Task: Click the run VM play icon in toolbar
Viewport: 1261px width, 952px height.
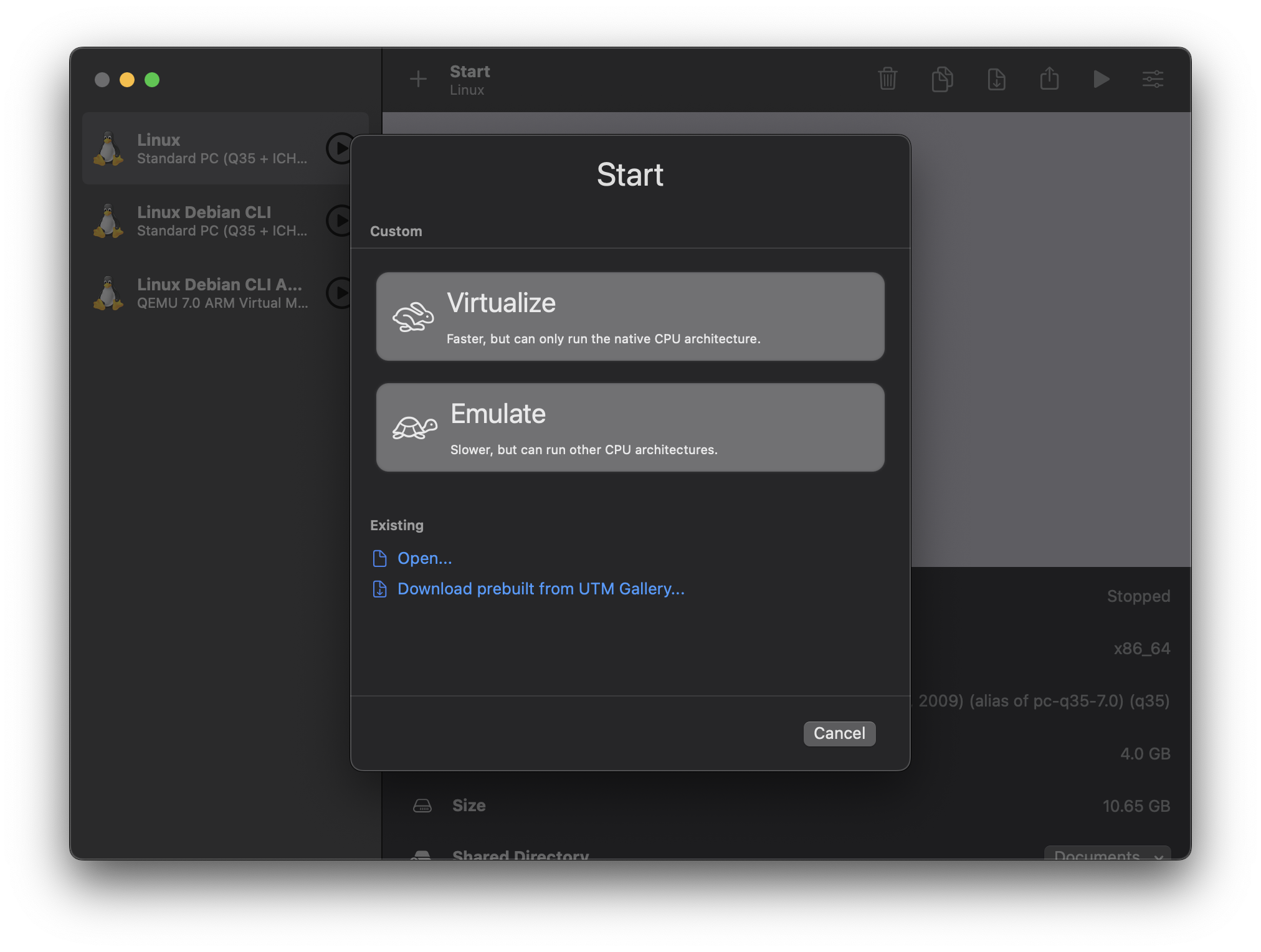Action: tap(1101, 79)
